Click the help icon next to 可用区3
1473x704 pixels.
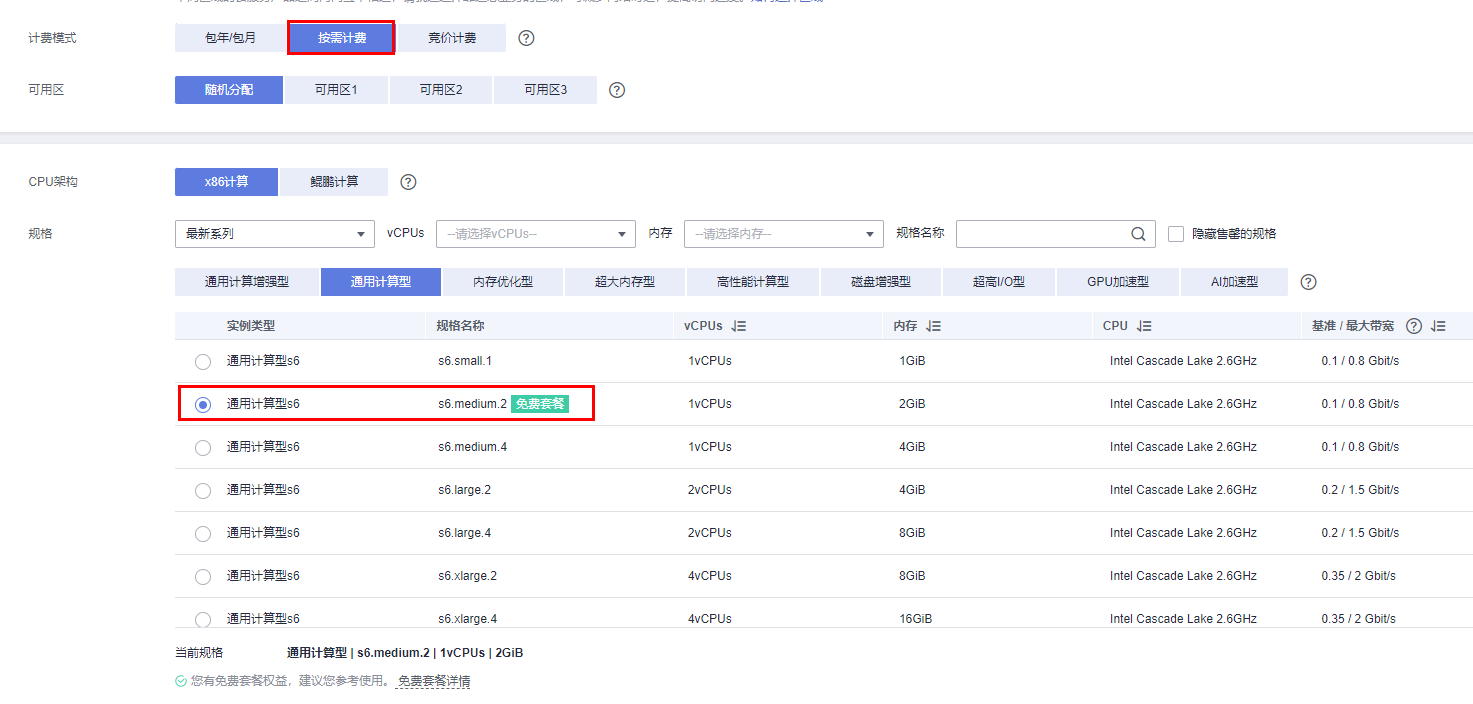[617, 90]
